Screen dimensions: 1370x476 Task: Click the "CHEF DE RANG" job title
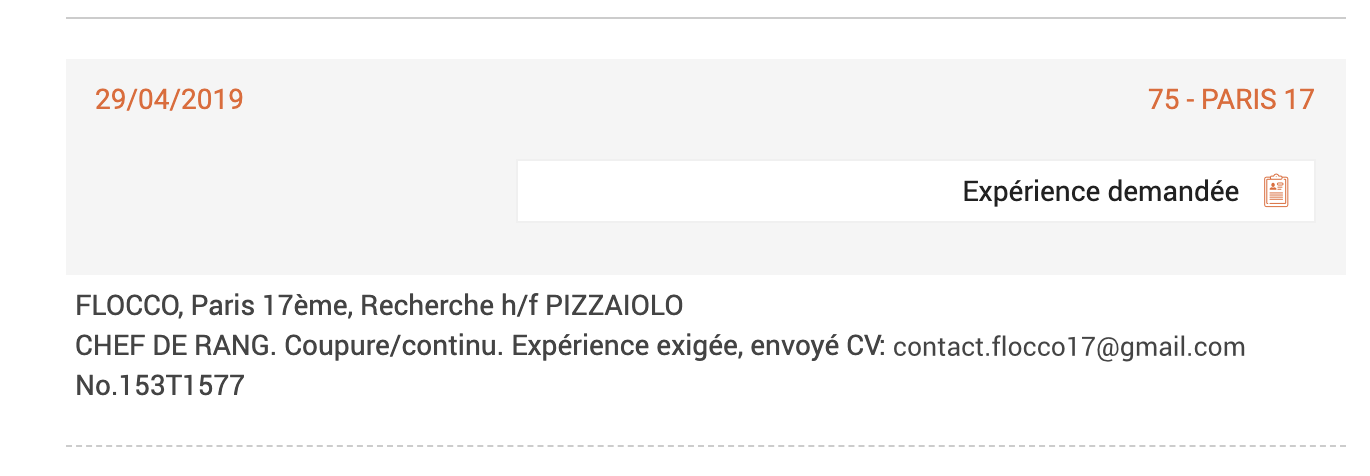[175, 347]
